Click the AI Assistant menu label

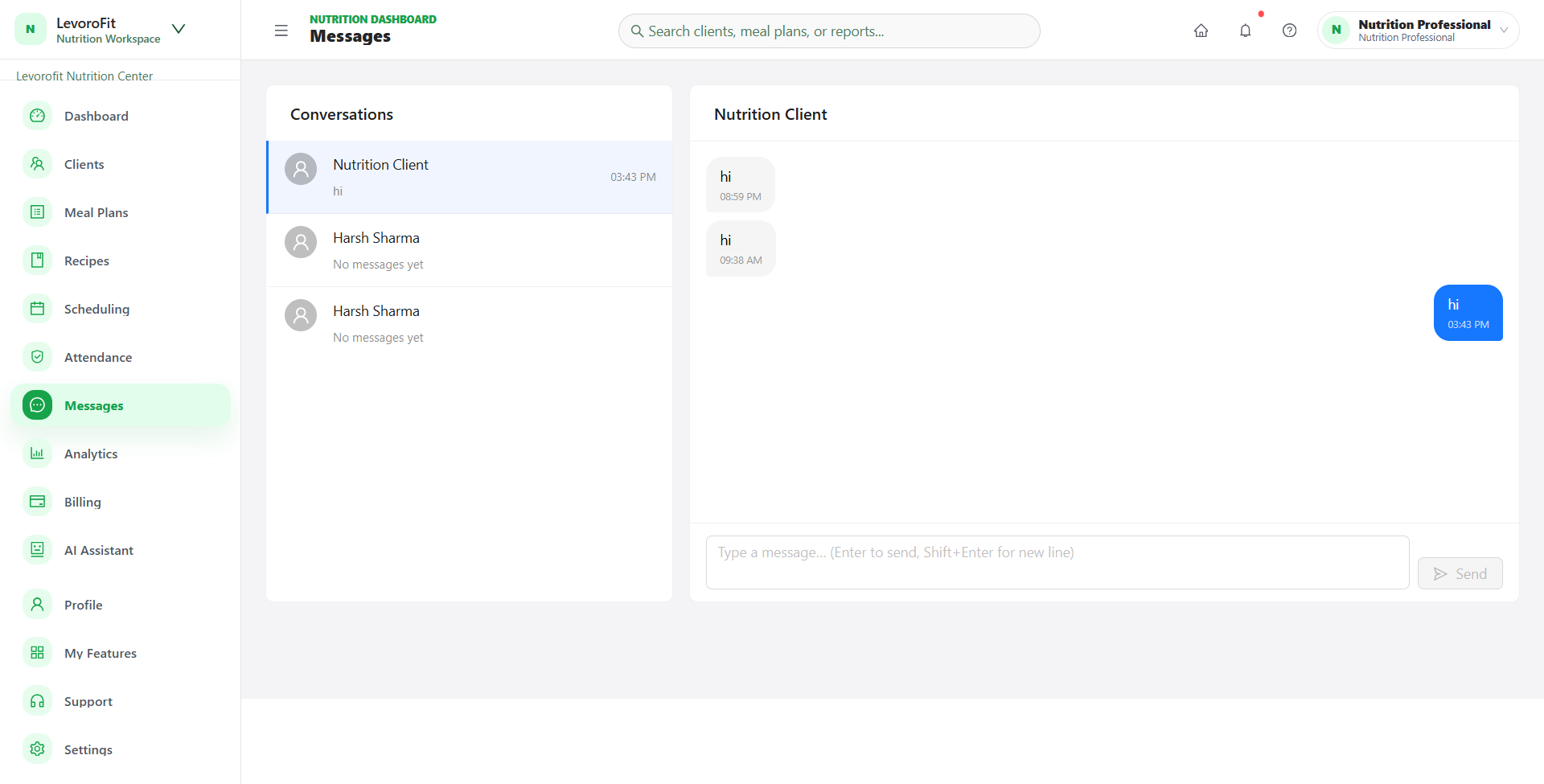(x=99, y=550)
